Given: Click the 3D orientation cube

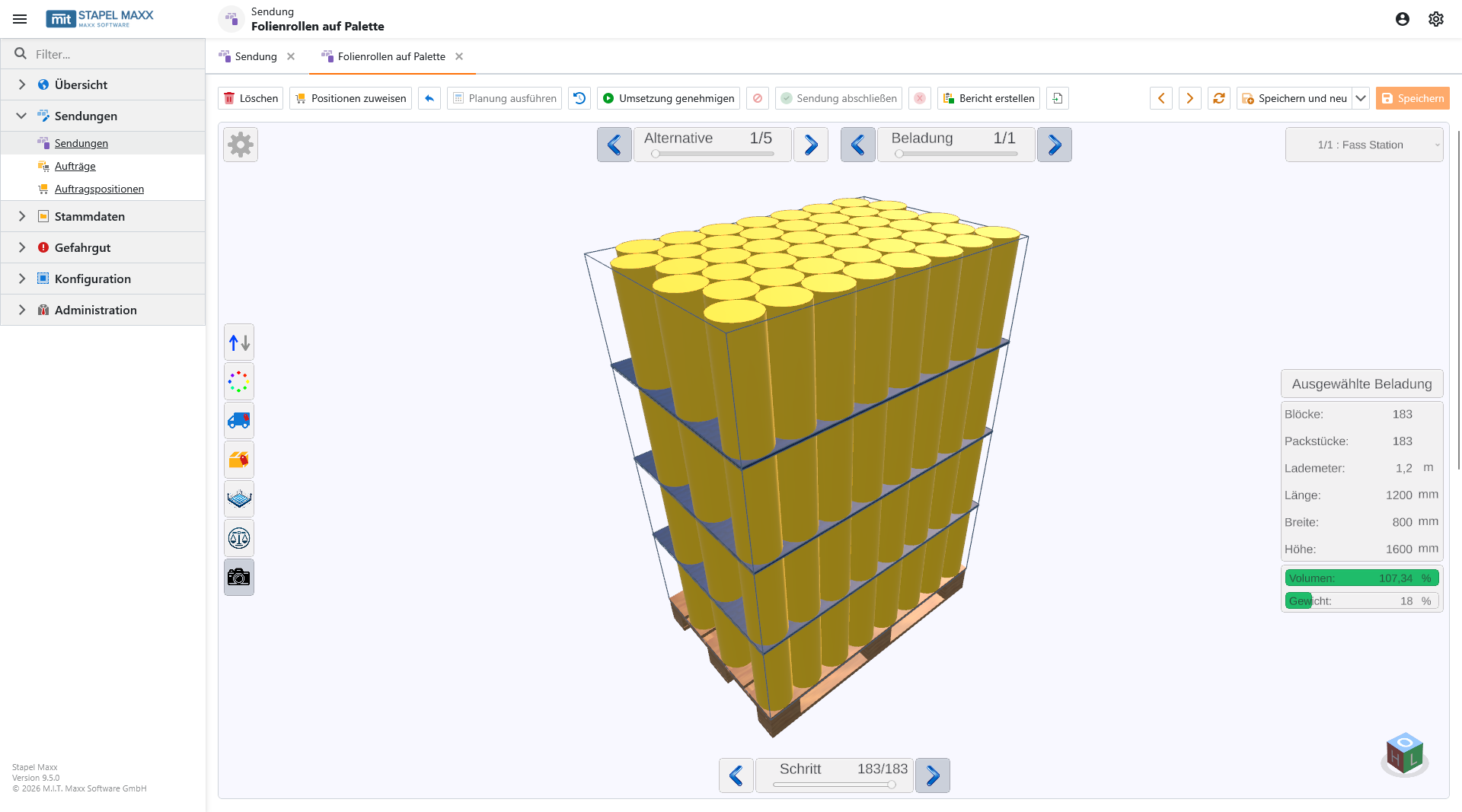Looking at the screenshot, I should (1405, 753).
